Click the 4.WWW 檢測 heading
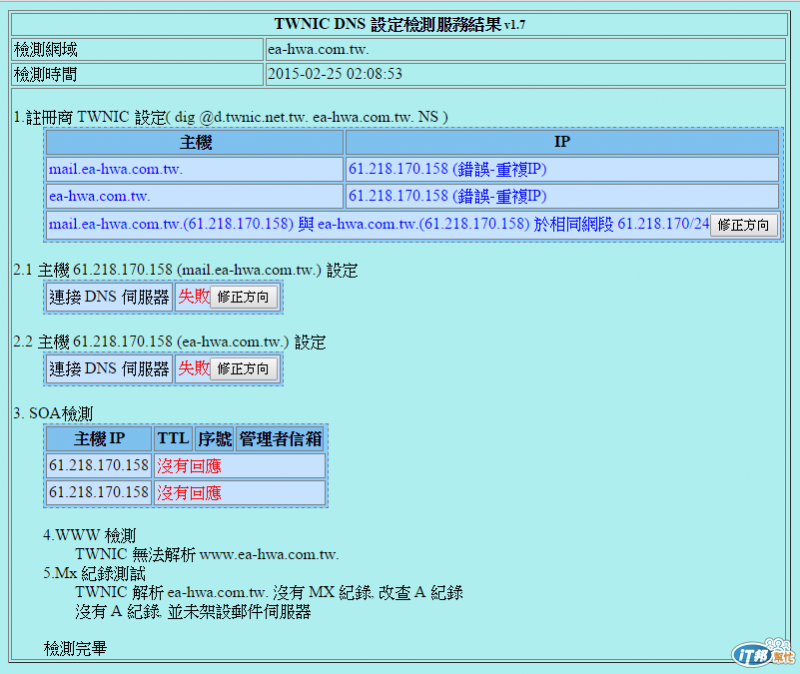The image size is (800, 674). pos(89,536)
